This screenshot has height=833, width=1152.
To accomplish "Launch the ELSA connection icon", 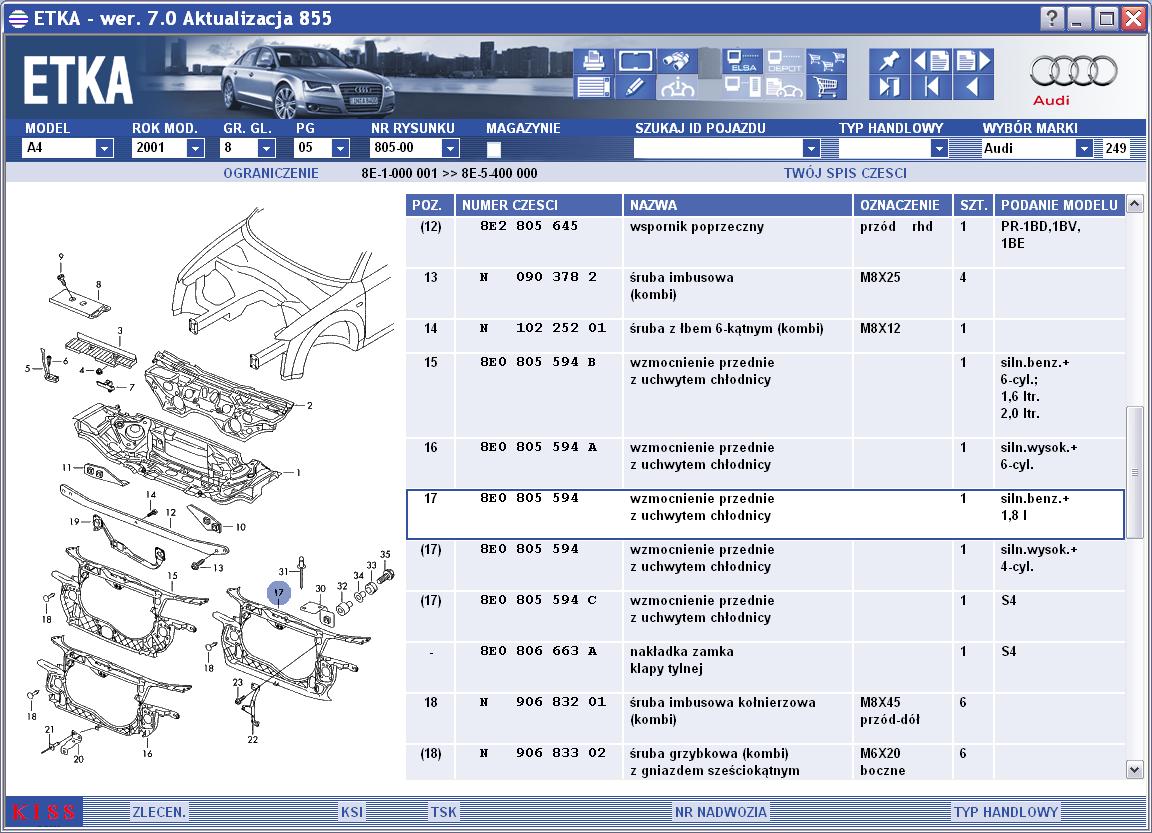I will point(742,60).
